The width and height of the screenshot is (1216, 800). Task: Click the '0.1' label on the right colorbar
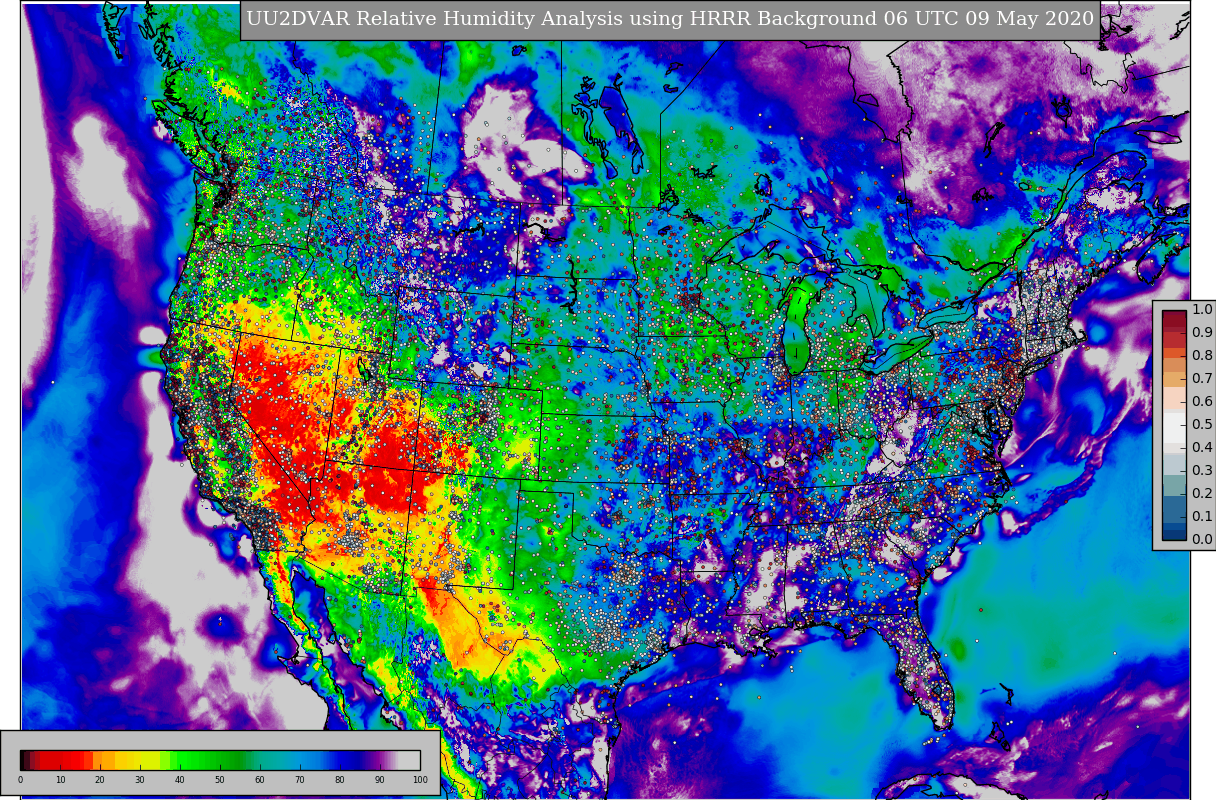[x=1202, y=516]
